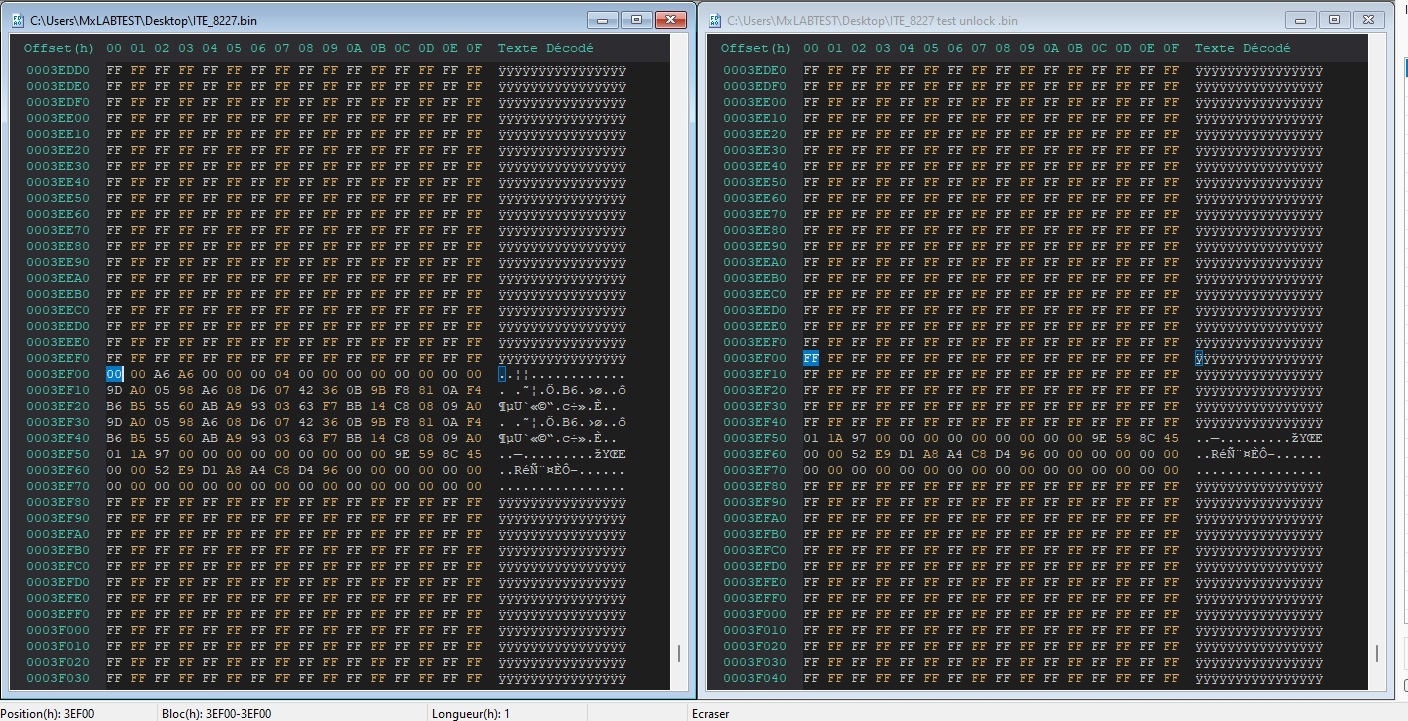Click the Bloc(h) field in status bar
The height and width of the screenshot is (721, 1408).
click(x=215, y=713)
